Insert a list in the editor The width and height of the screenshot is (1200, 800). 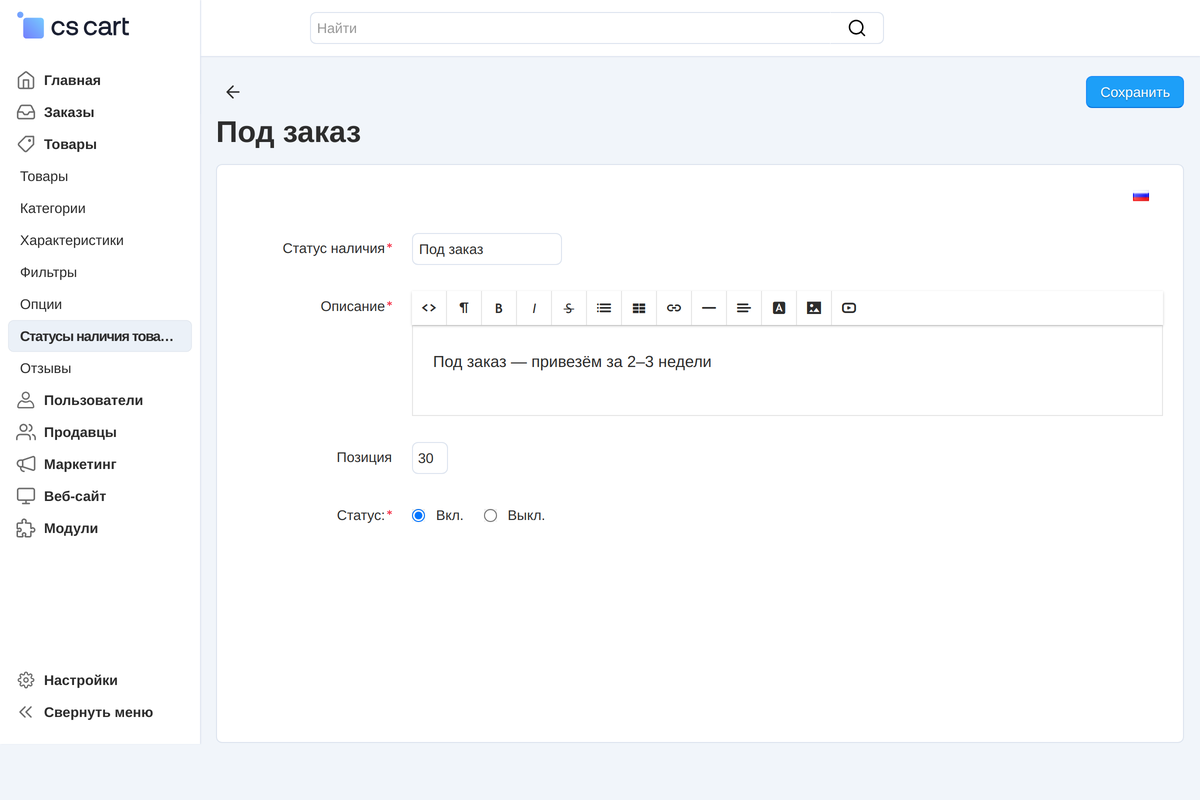[x=604, y=308]
